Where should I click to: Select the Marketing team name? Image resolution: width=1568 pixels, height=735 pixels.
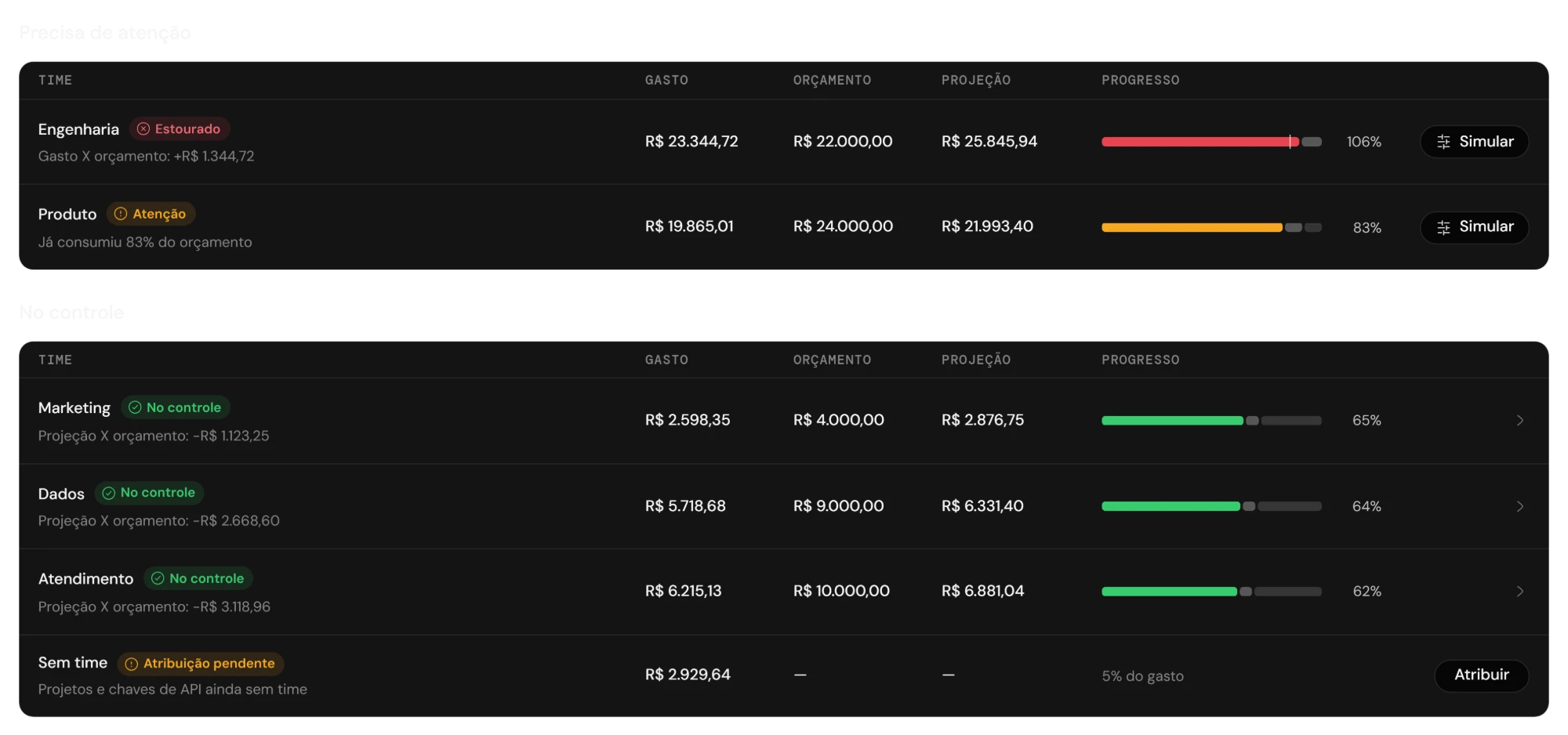tap(74, 407)
